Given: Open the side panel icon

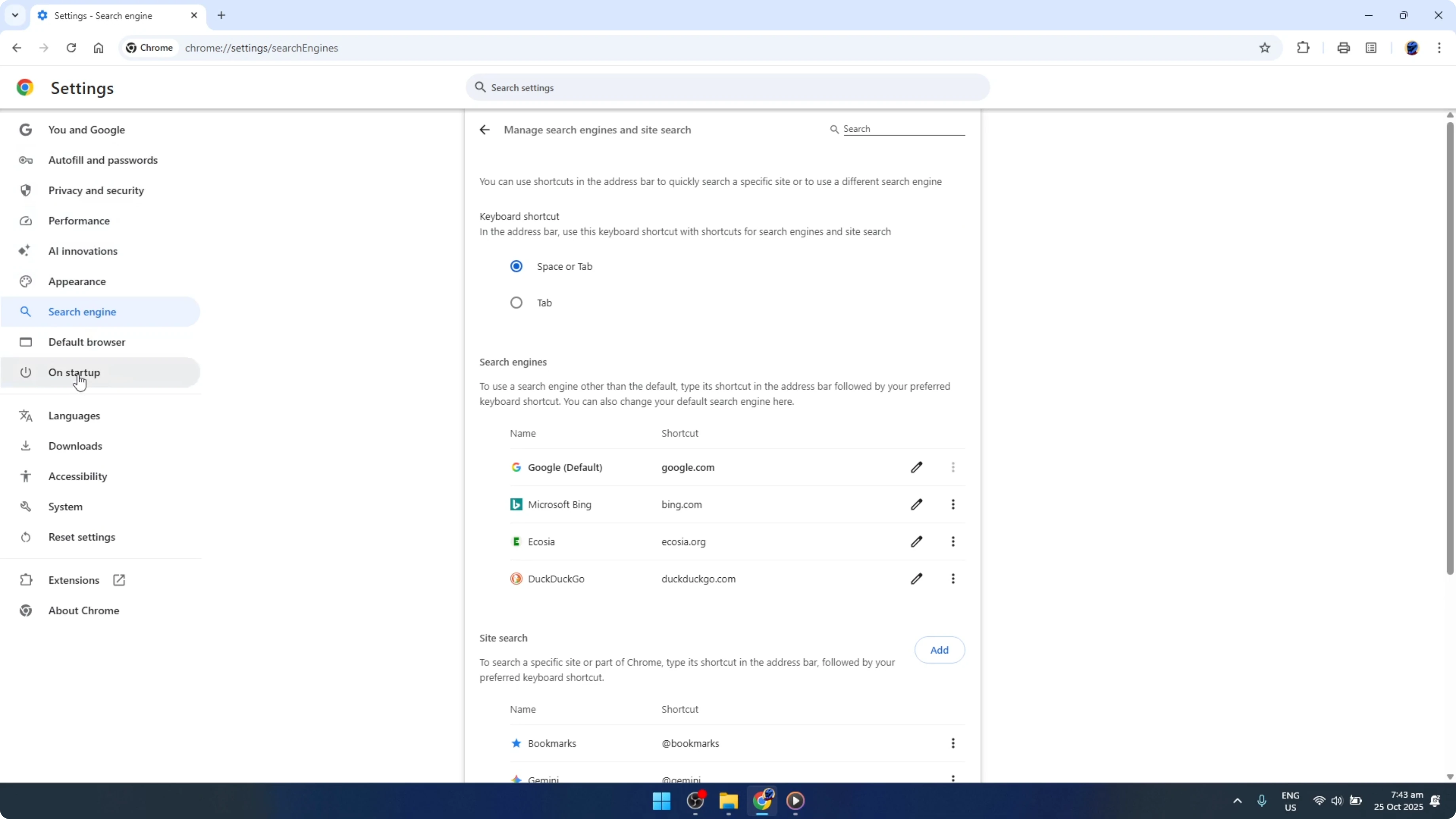Looking at the screenshot, I should [x=1371, y=48].
